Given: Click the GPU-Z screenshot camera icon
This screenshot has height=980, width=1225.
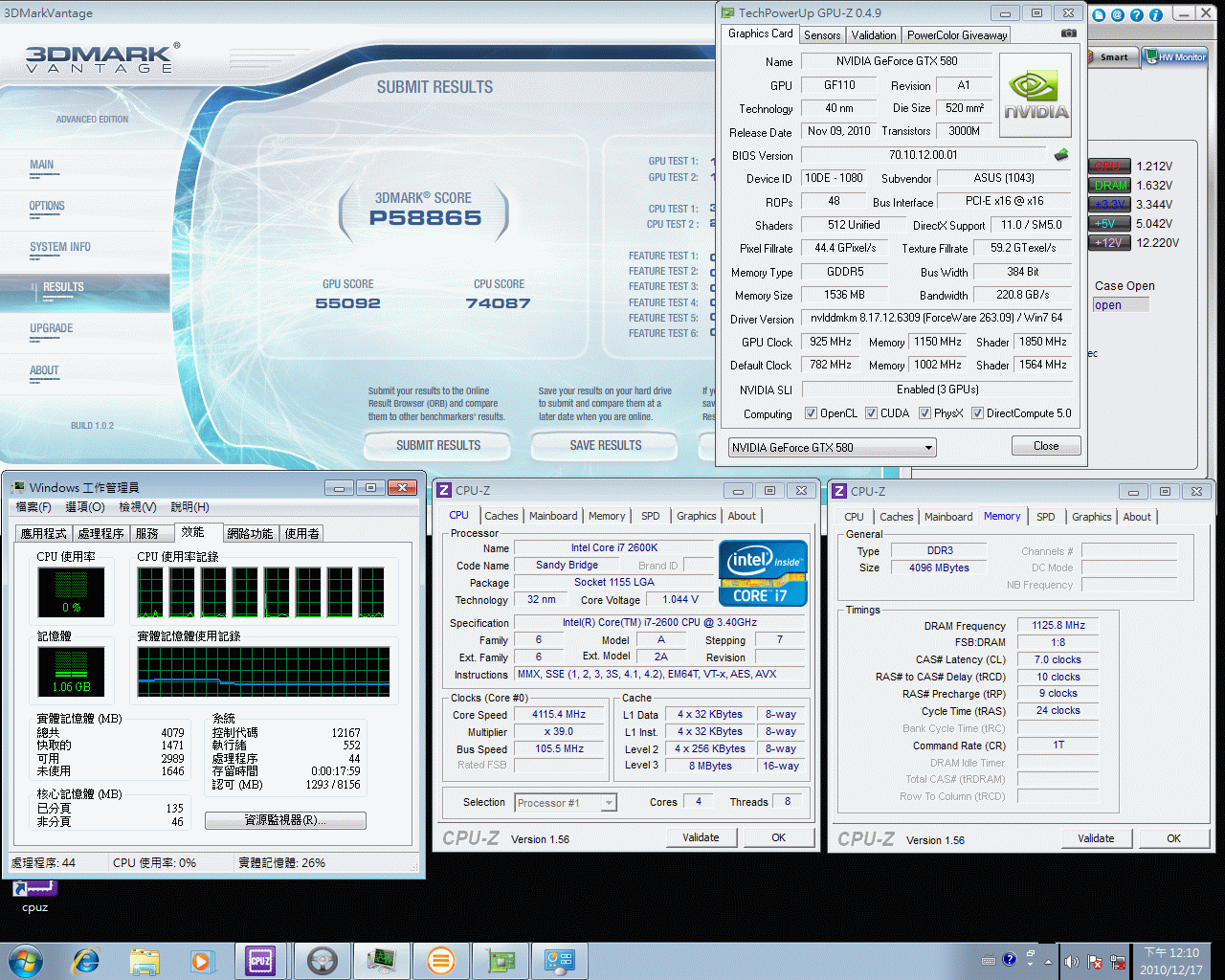Looking at the screenshot, I should 1069,33.
